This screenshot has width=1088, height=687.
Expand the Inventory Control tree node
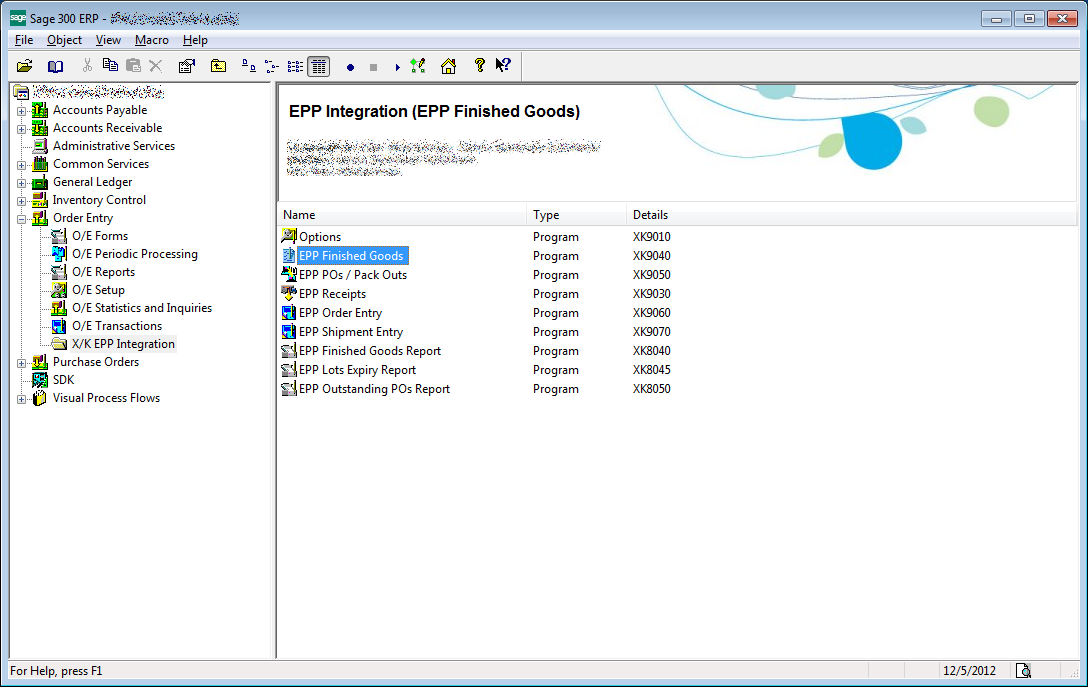22,201
